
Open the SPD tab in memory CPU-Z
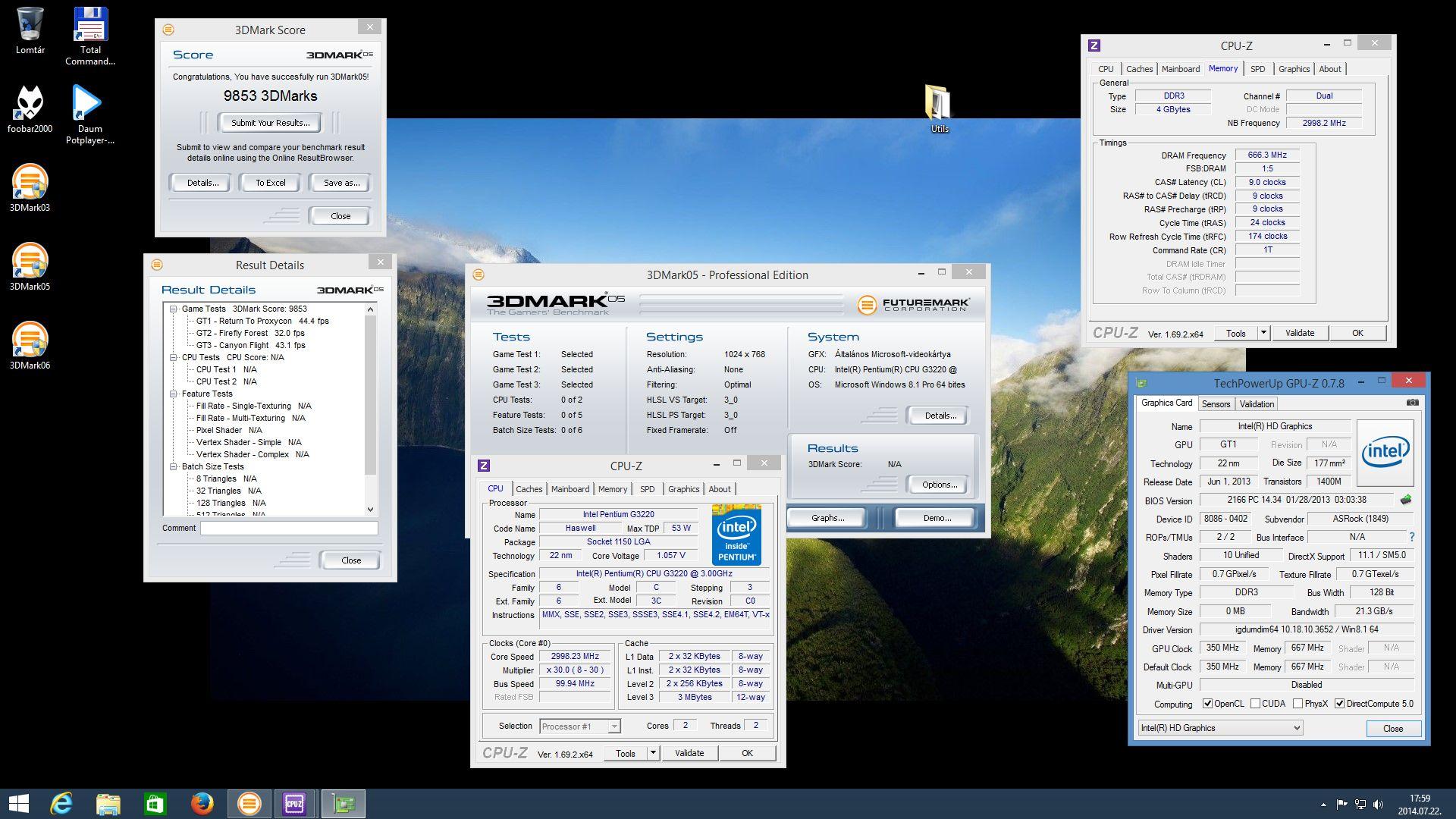(x=1257, y=69)
